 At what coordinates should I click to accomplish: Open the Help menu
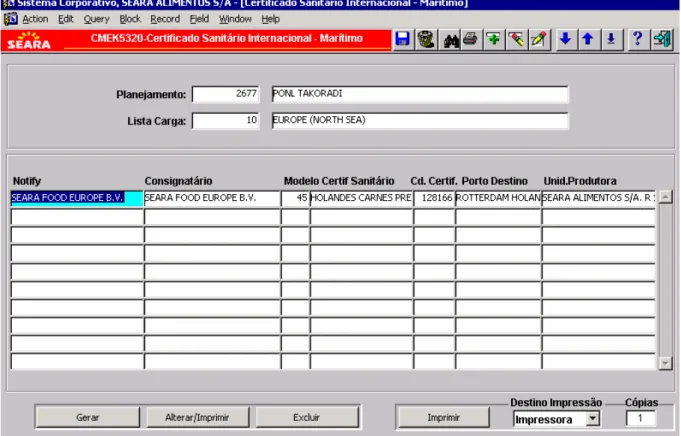[271, 19]
